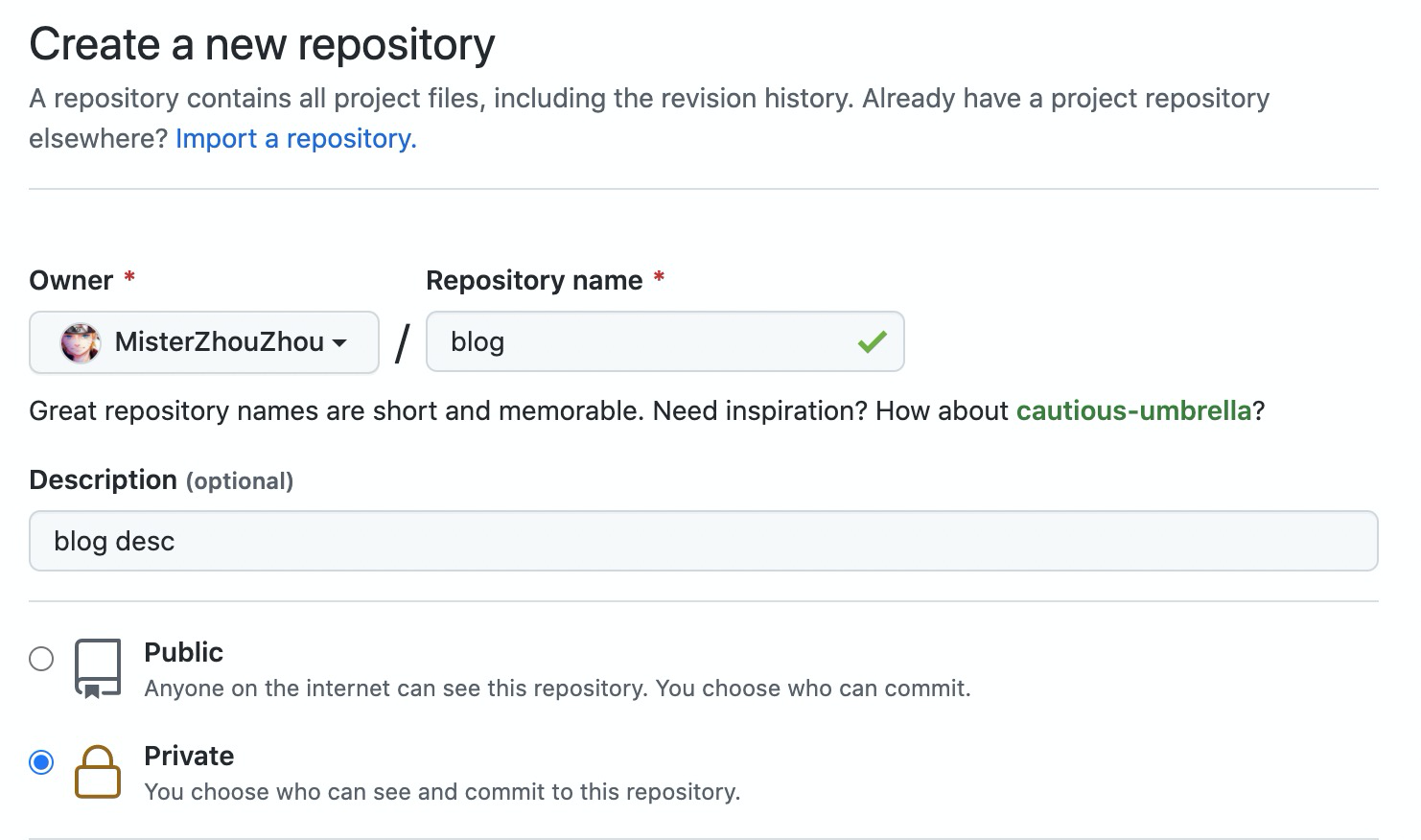
Task: Click the red asterisk beside Repository name
Action: pos(659,278)
